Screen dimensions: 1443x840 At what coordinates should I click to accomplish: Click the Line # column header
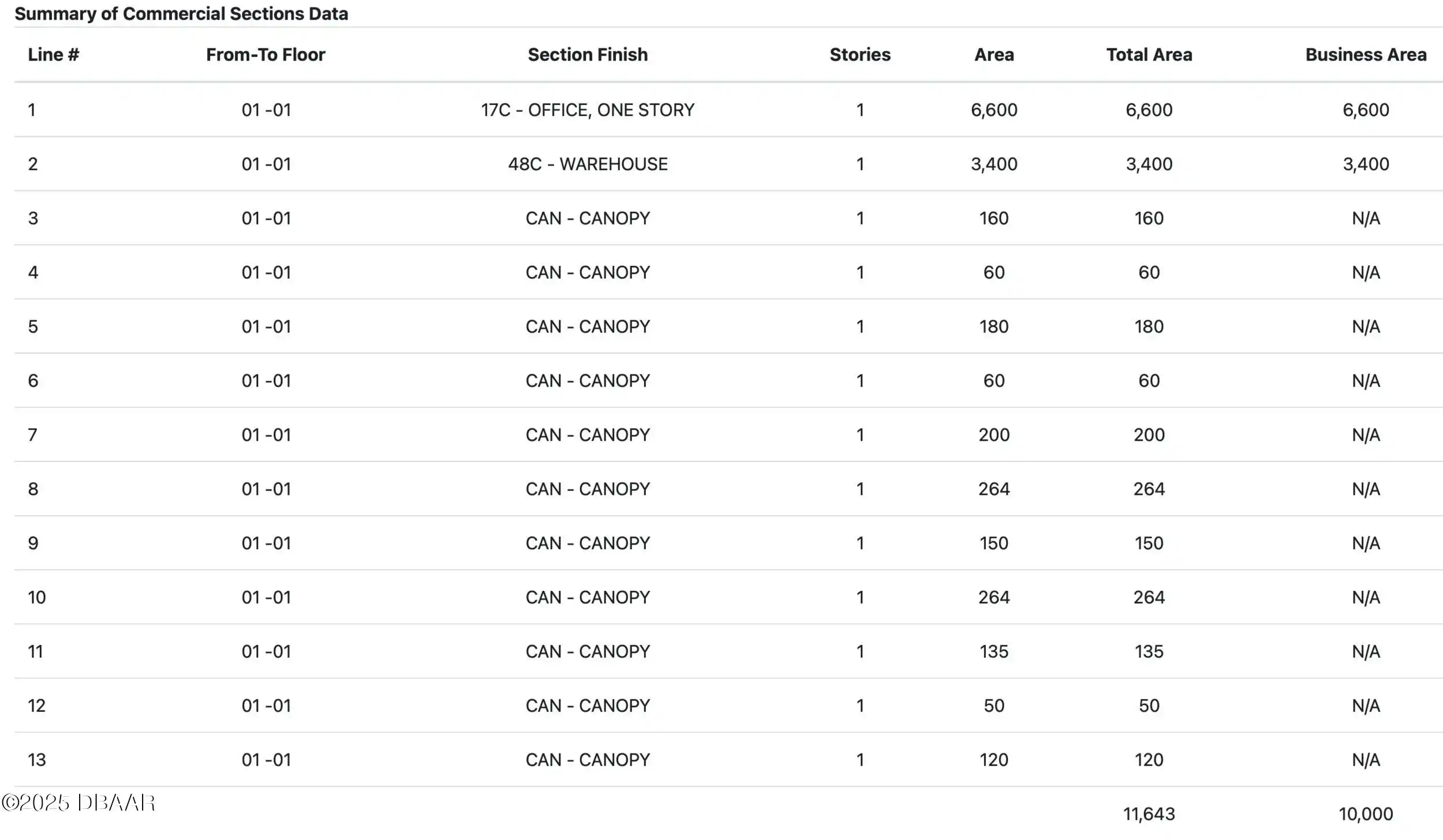(x=53, y=55)
